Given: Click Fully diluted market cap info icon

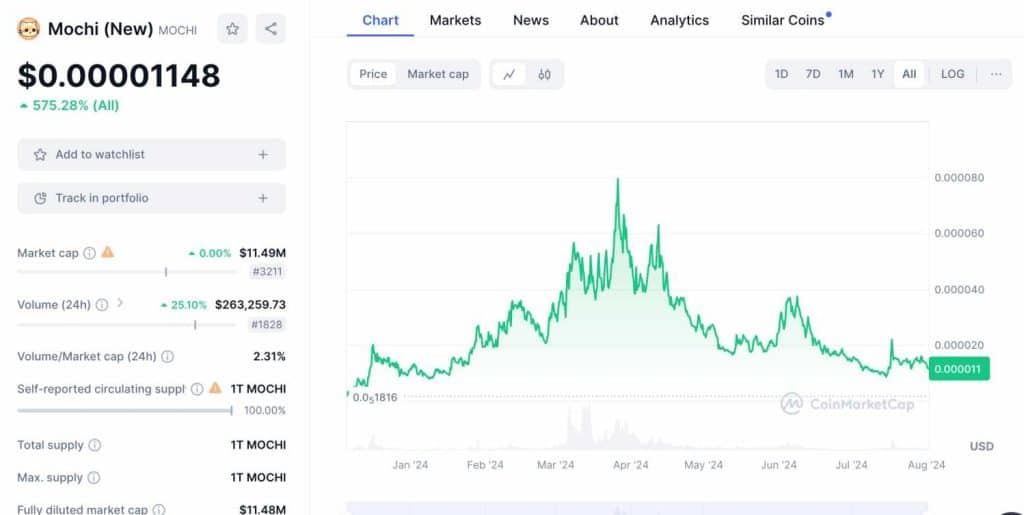Looking at the screenshot, I should pyautogui.click(x=159, y=510).
